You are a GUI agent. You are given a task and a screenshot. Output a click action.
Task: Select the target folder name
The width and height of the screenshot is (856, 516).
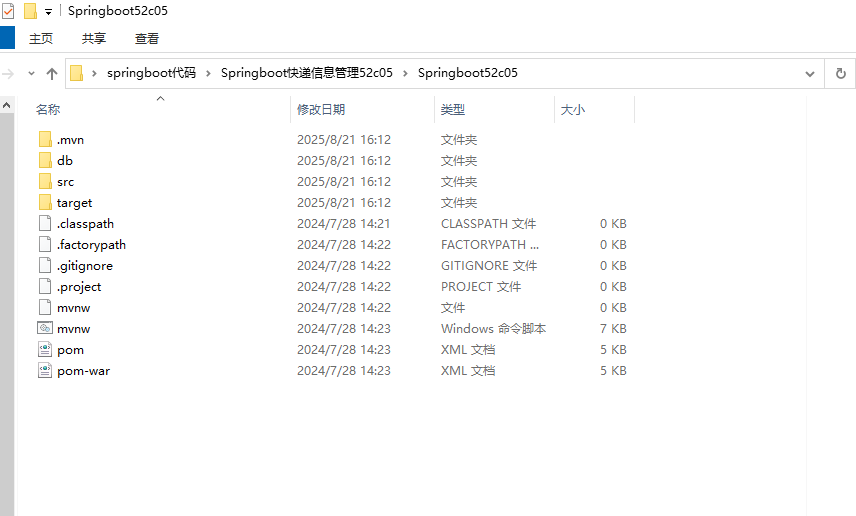coord(75,203)
